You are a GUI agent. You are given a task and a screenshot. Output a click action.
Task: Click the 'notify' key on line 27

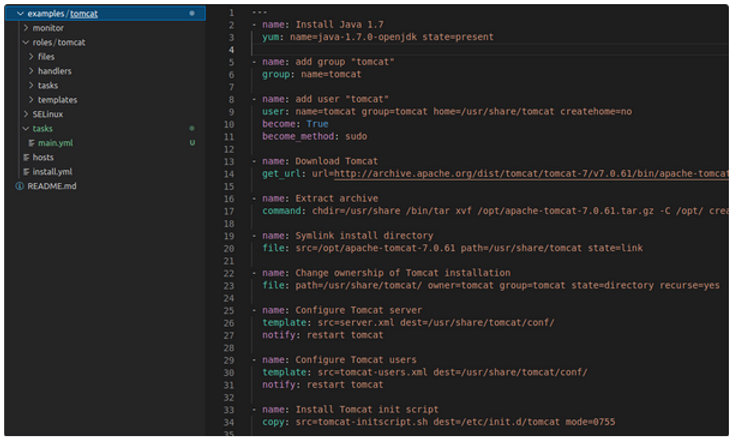(x=279, y=335)
